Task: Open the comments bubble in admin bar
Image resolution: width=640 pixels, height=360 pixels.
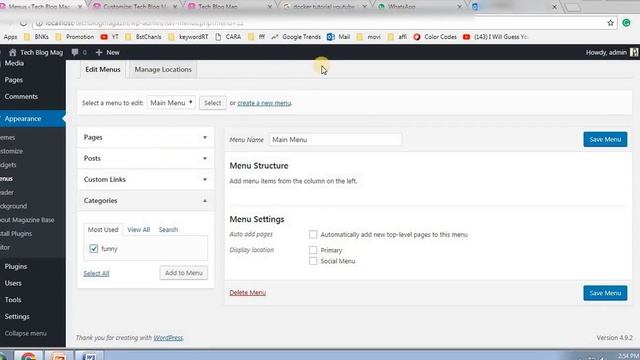Action: point(75,52)
